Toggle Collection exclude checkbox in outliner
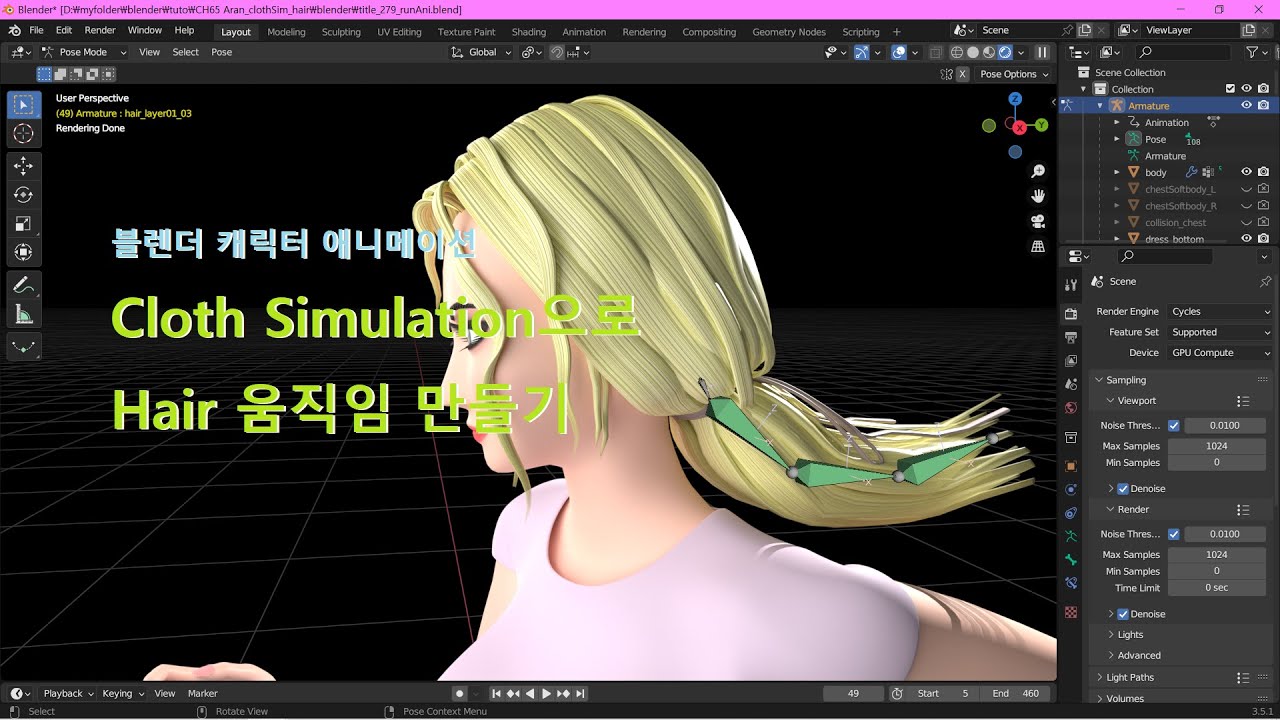Viewport: 1280px width, 720px height. 1230,89
